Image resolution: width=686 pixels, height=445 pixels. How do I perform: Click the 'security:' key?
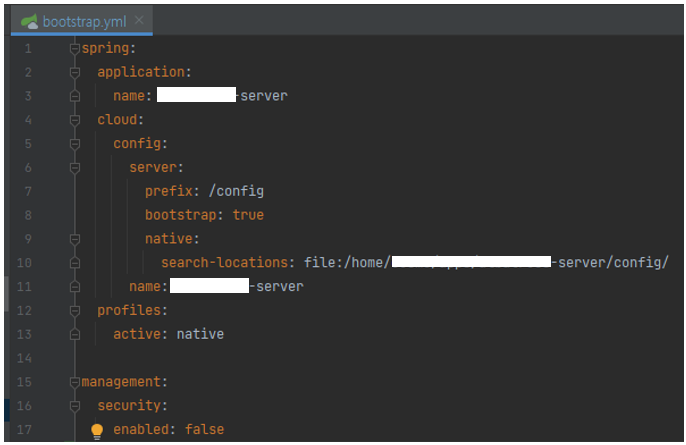(x=132, y=406)
